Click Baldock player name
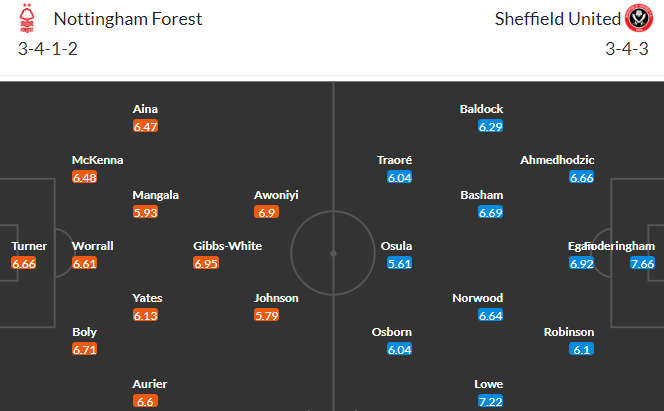Viewport: 664px width, 411px height. tap(481, 109)
